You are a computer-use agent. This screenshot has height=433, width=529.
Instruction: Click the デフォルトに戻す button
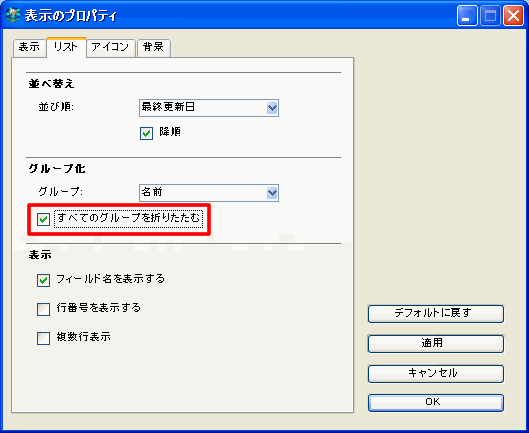[436, 314]
